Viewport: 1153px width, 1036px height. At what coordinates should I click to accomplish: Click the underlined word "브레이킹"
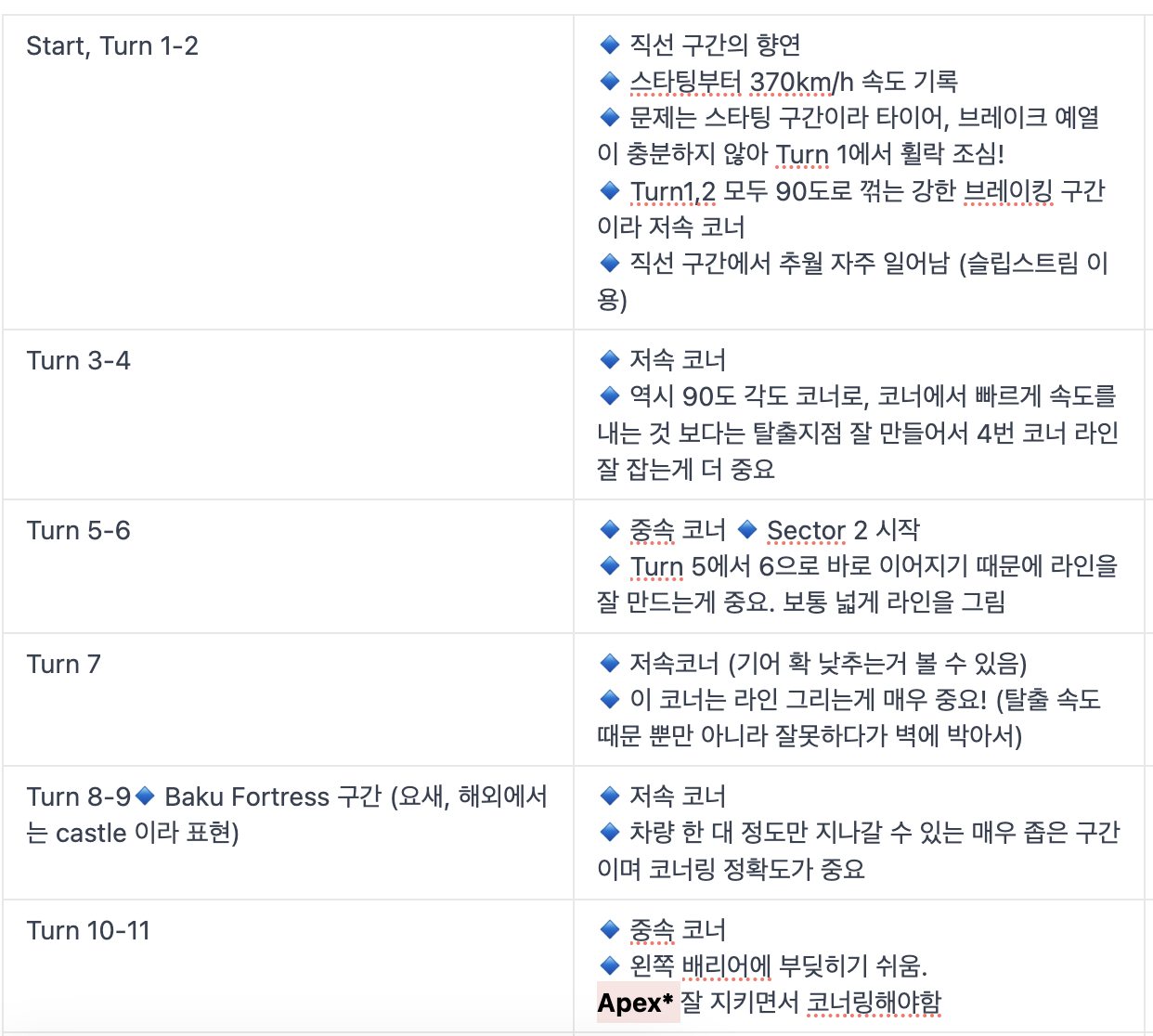pos(1008,191)
